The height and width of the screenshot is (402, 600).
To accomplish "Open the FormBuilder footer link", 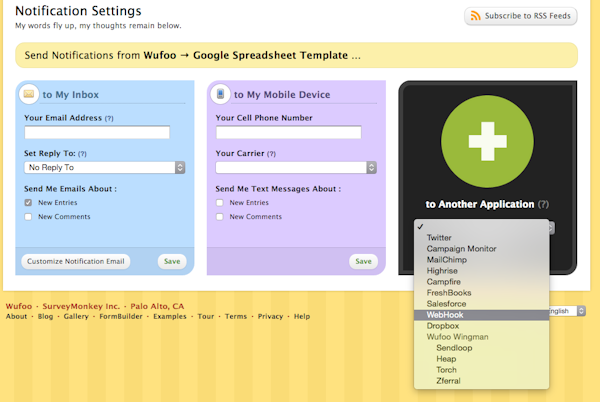I will (121, 317).
